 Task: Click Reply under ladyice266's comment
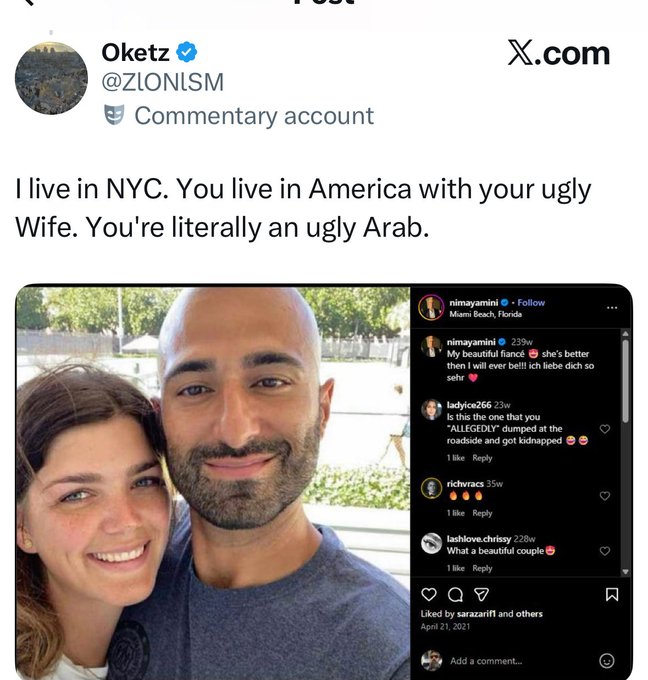[482, 458]
